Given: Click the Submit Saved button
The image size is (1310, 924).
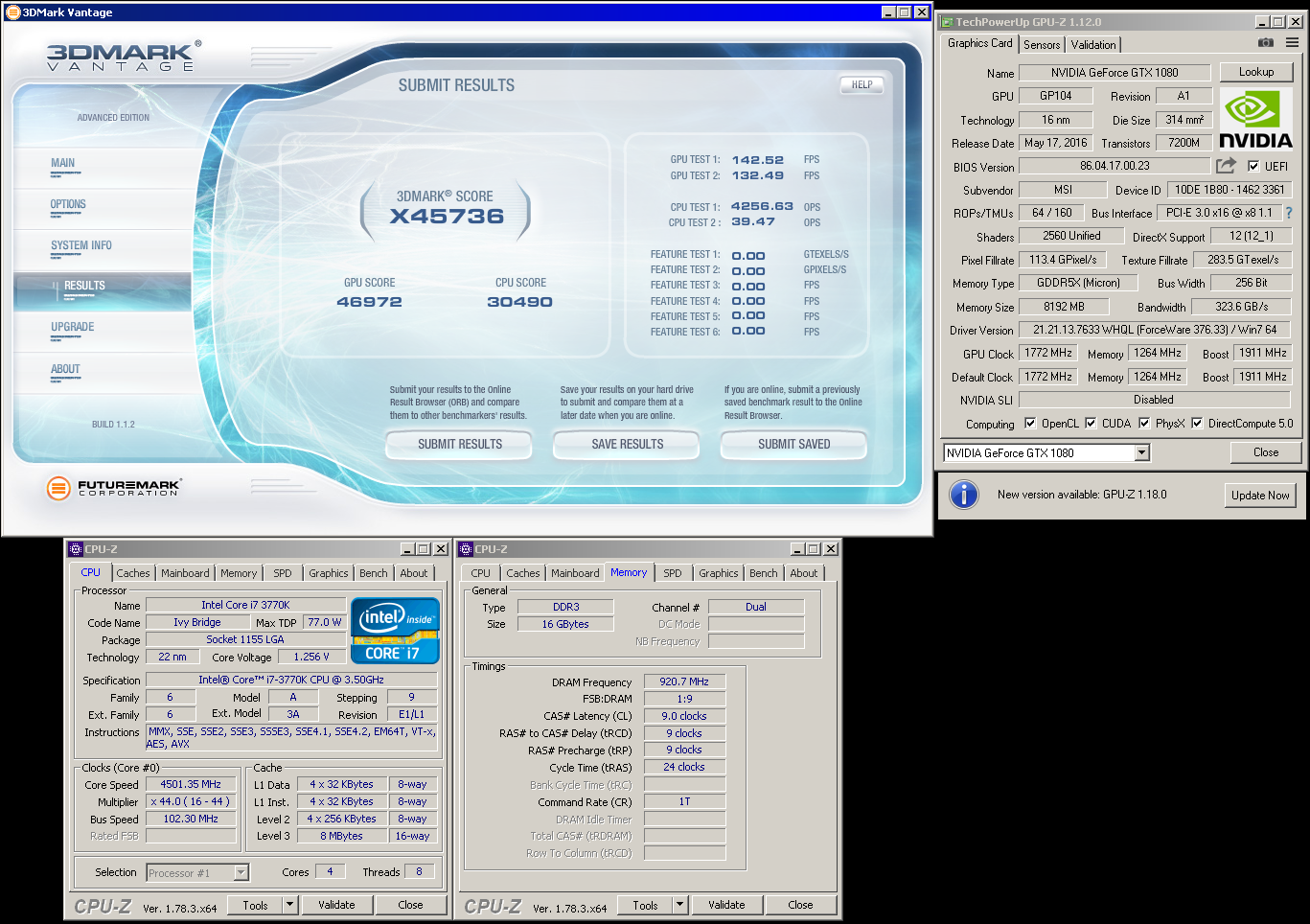Looking at the screenshot, I should pyautogui.click(x=794, y=444).
